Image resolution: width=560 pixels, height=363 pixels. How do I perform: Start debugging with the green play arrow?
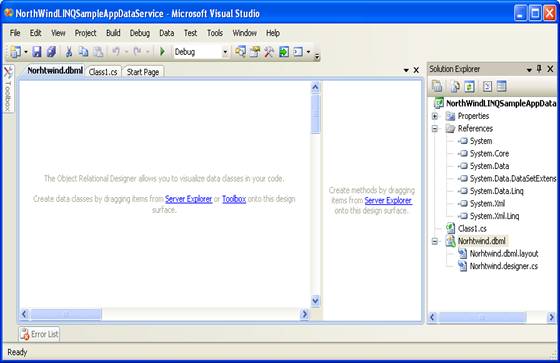coord(162,52)
